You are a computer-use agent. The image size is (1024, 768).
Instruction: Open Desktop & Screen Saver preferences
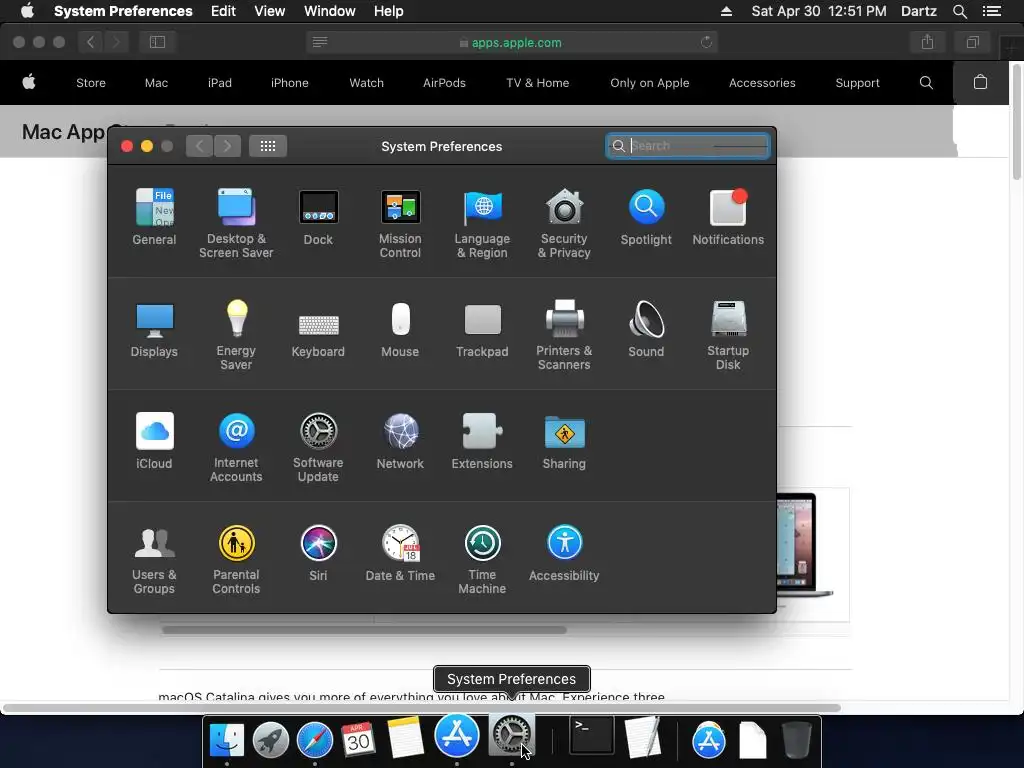[236, 223]
